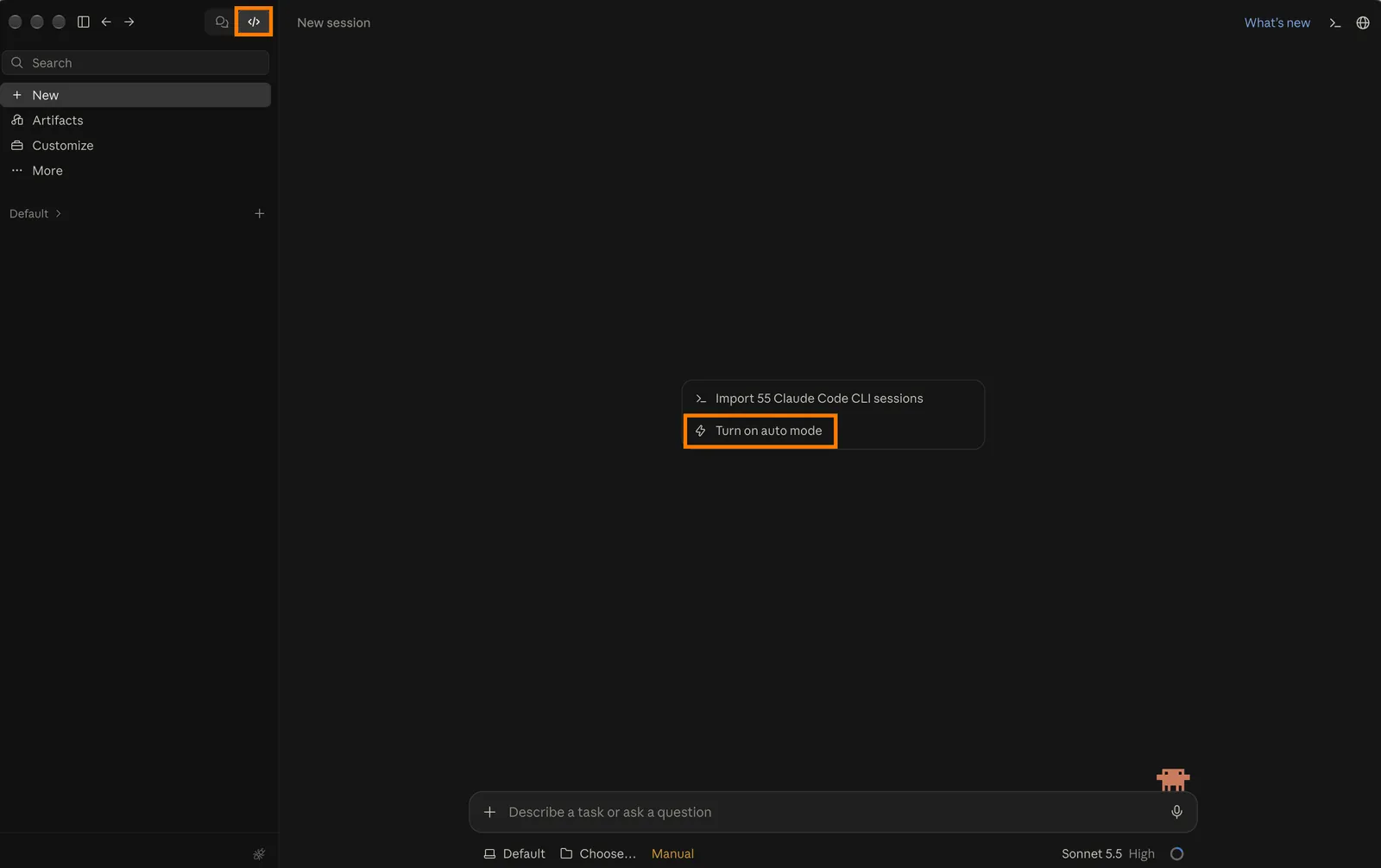Image resolution: width=1381 pixels, height=868 pixels.
Task: Click the orange pixel mascot icon
Action: pos(1173,780)
